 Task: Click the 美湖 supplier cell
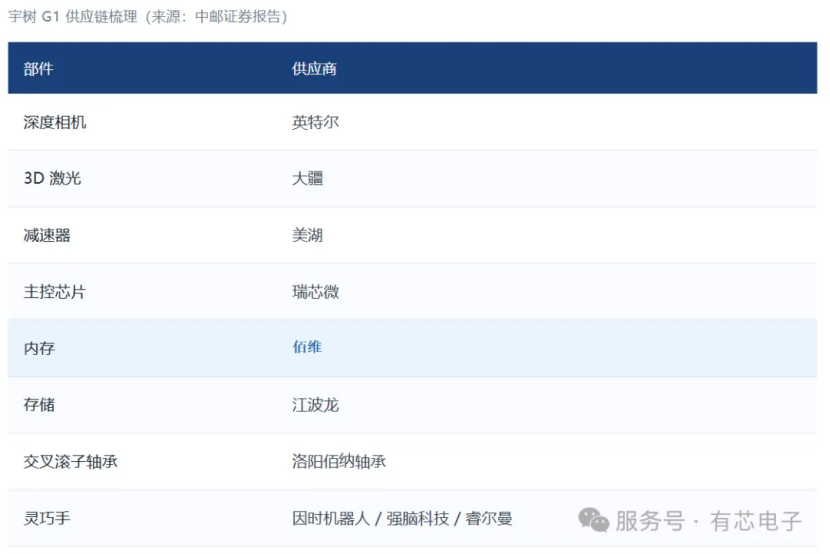click(308, 235)
